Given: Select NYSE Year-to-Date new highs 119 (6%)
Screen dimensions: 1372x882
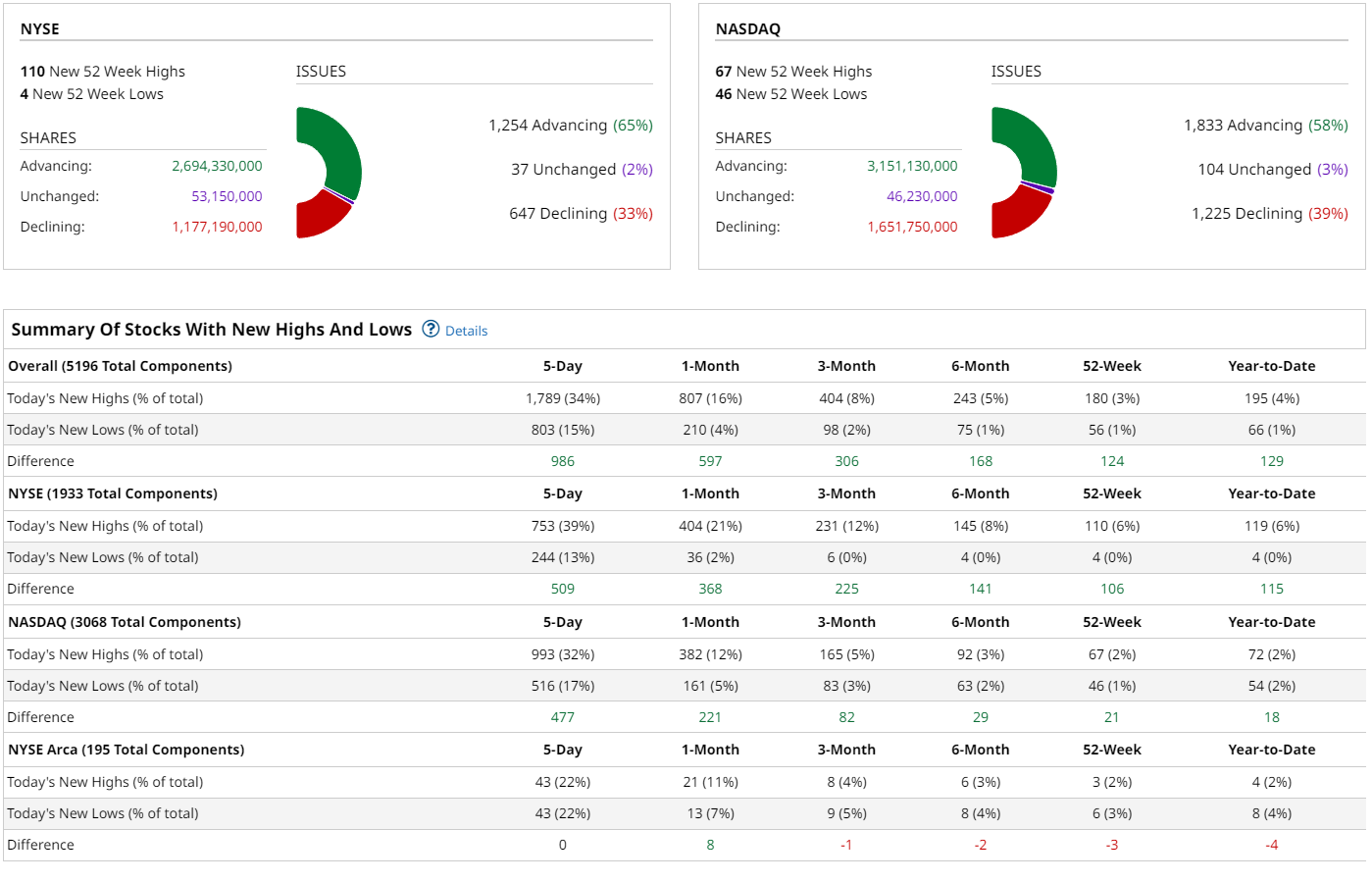Looking at the screenshot, I should [x=1272, y=526].
